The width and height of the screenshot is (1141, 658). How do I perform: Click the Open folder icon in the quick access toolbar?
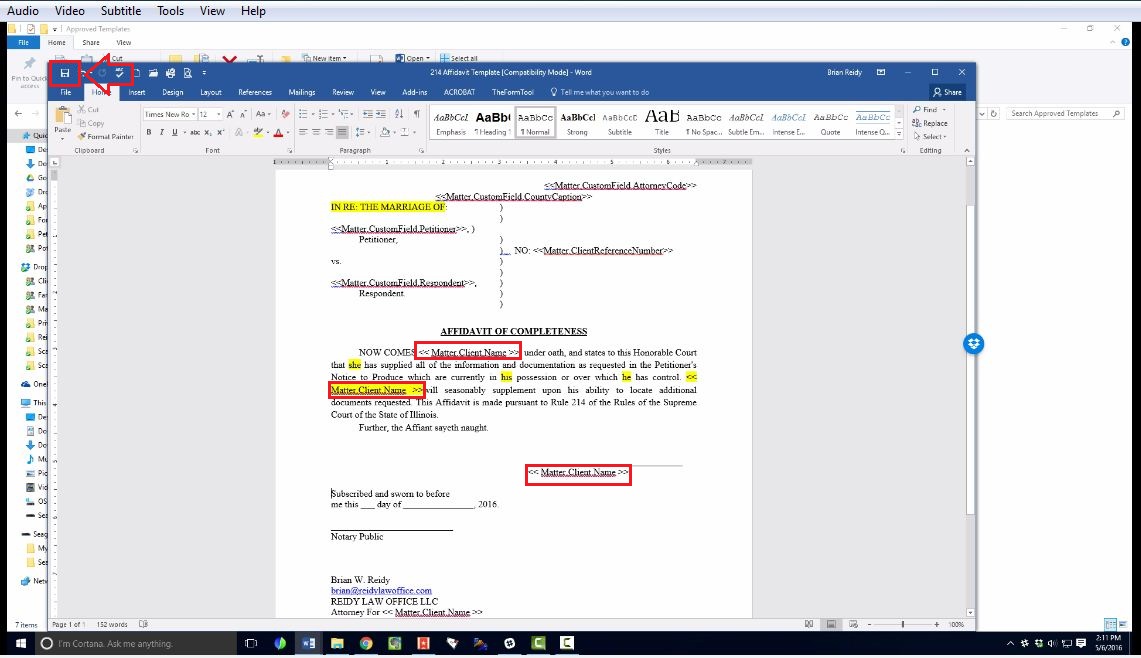153,73
